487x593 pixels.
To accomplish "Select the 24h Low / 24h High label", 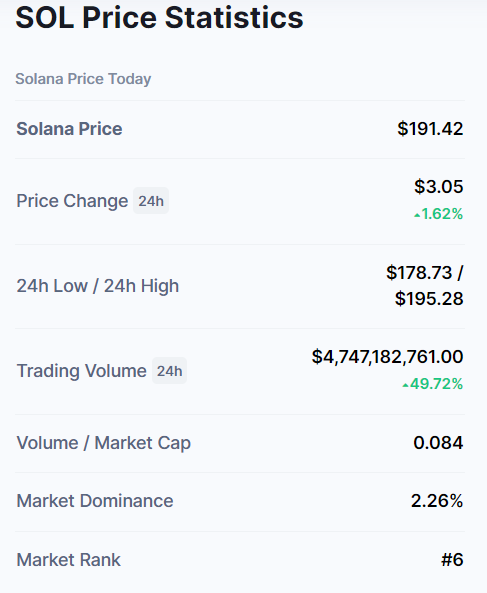I will coord(98,286).
